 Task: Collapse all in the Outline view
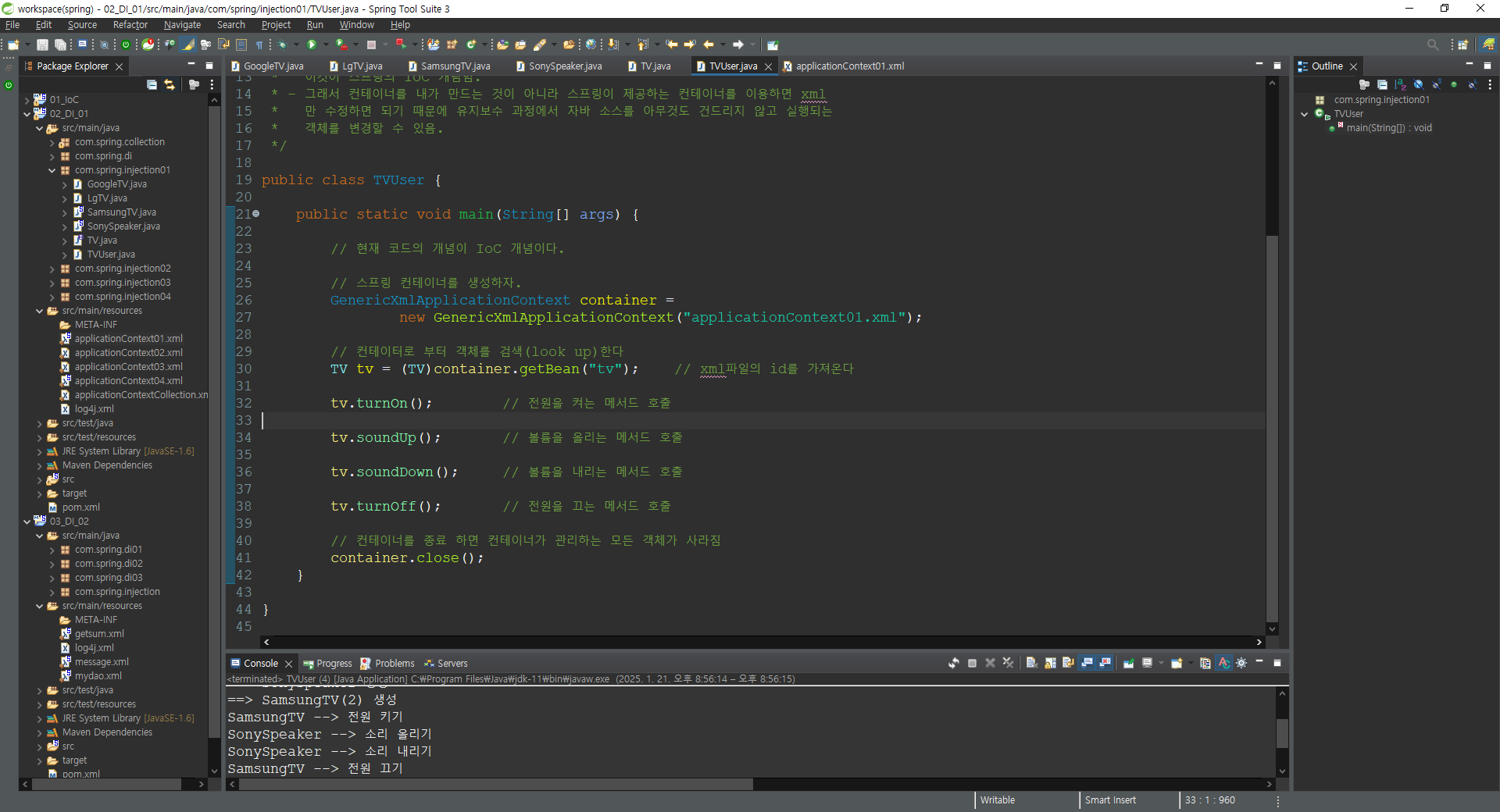click(1382, 84)
